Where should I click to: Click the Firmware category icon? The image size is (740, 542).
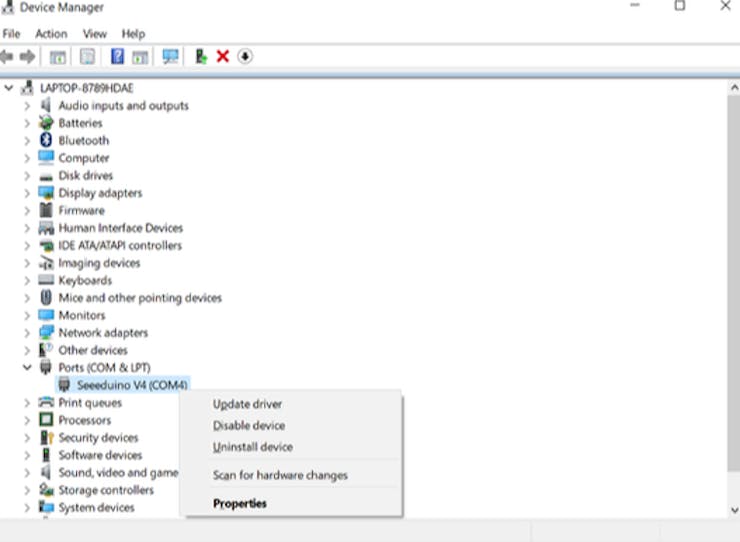tap(46, 210)
